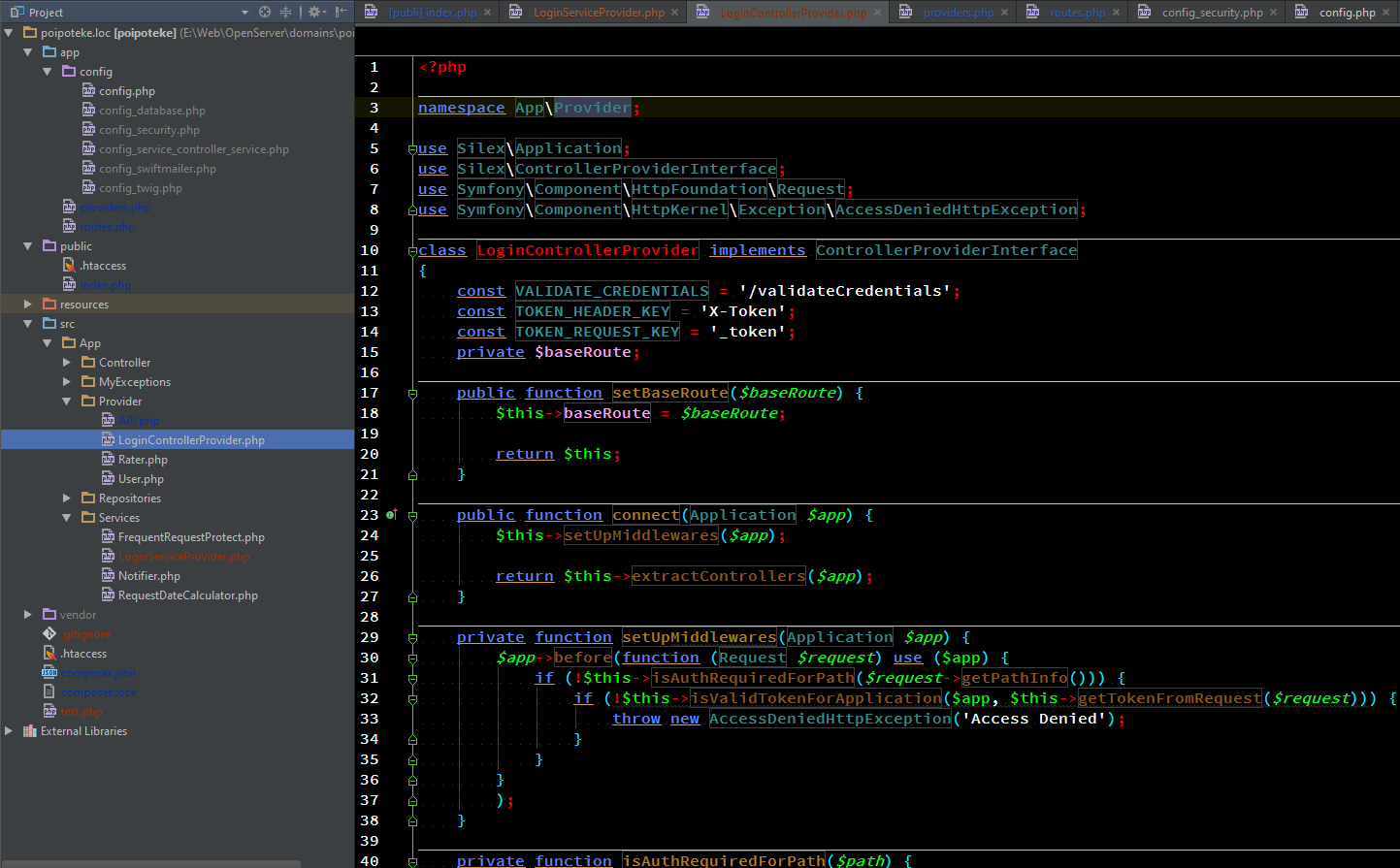Fold the isAuthRequiredForPath function at line 40
Image resolution: width=1400 pixels, height=868 pixels.
[x=412, y=860]
